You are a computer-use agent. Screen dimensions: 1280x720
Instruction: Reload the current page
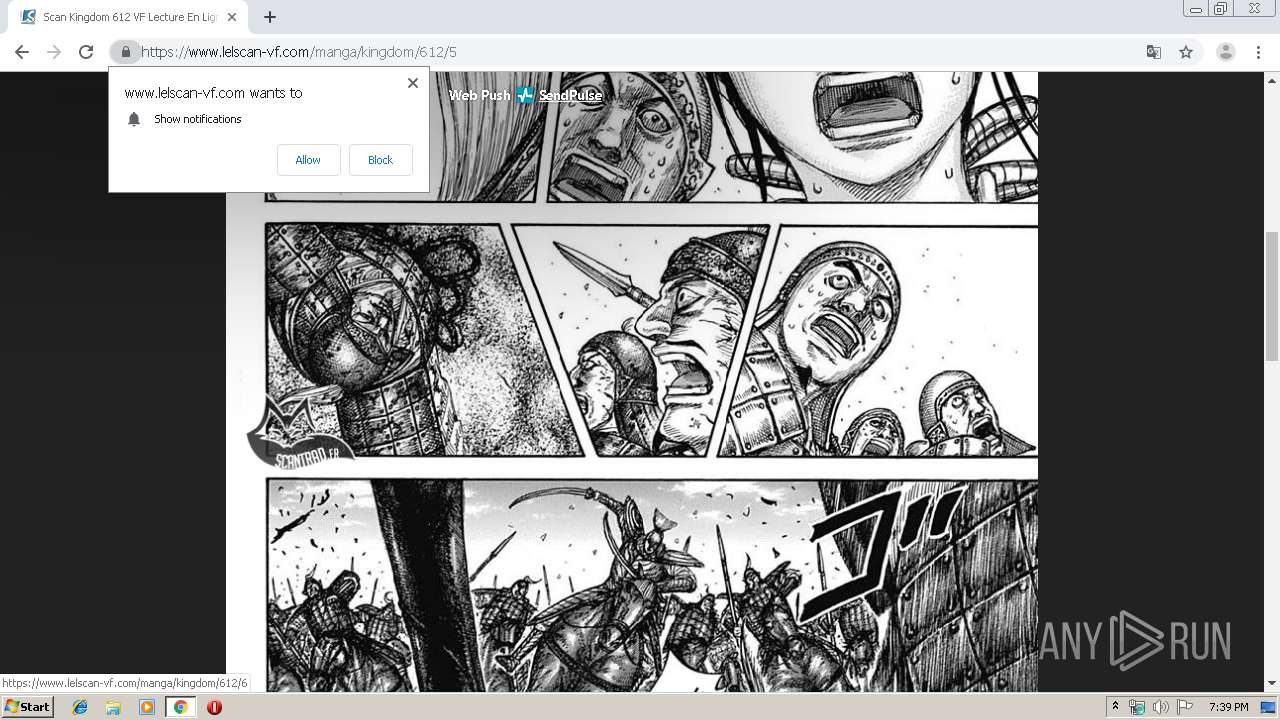pos(86,52)
